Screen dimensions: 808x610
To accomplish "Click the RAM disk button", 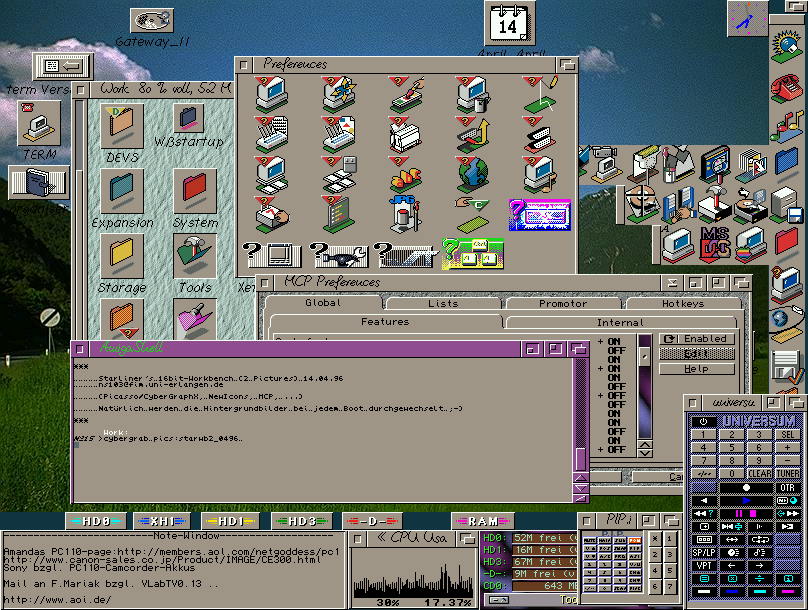I will [484, 521].
